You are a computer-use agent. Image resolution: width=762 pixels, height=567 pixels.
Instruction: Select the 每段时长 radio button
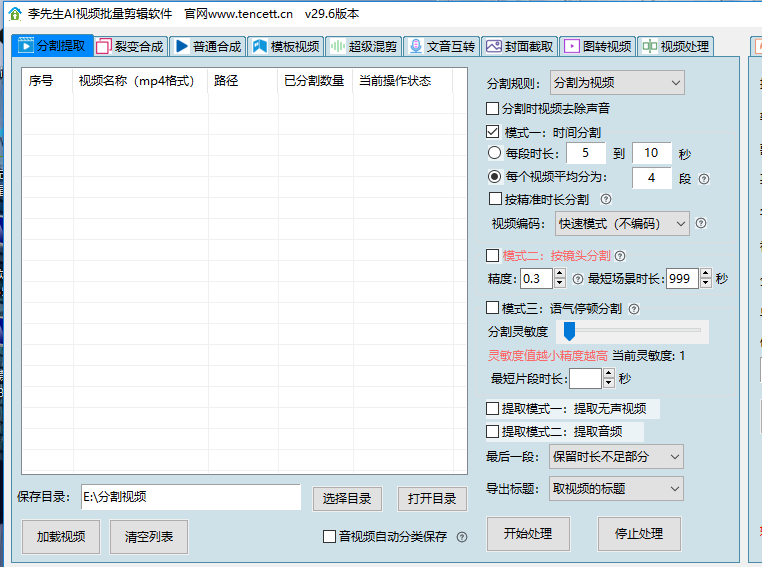click(x=493, y=154)
